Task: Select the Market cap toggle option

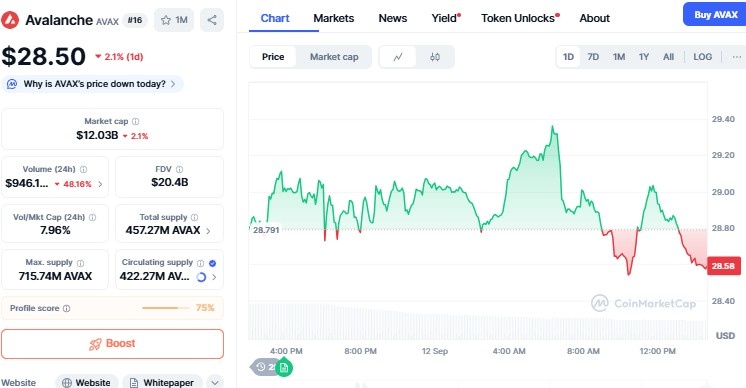Action: click(334, 57)
